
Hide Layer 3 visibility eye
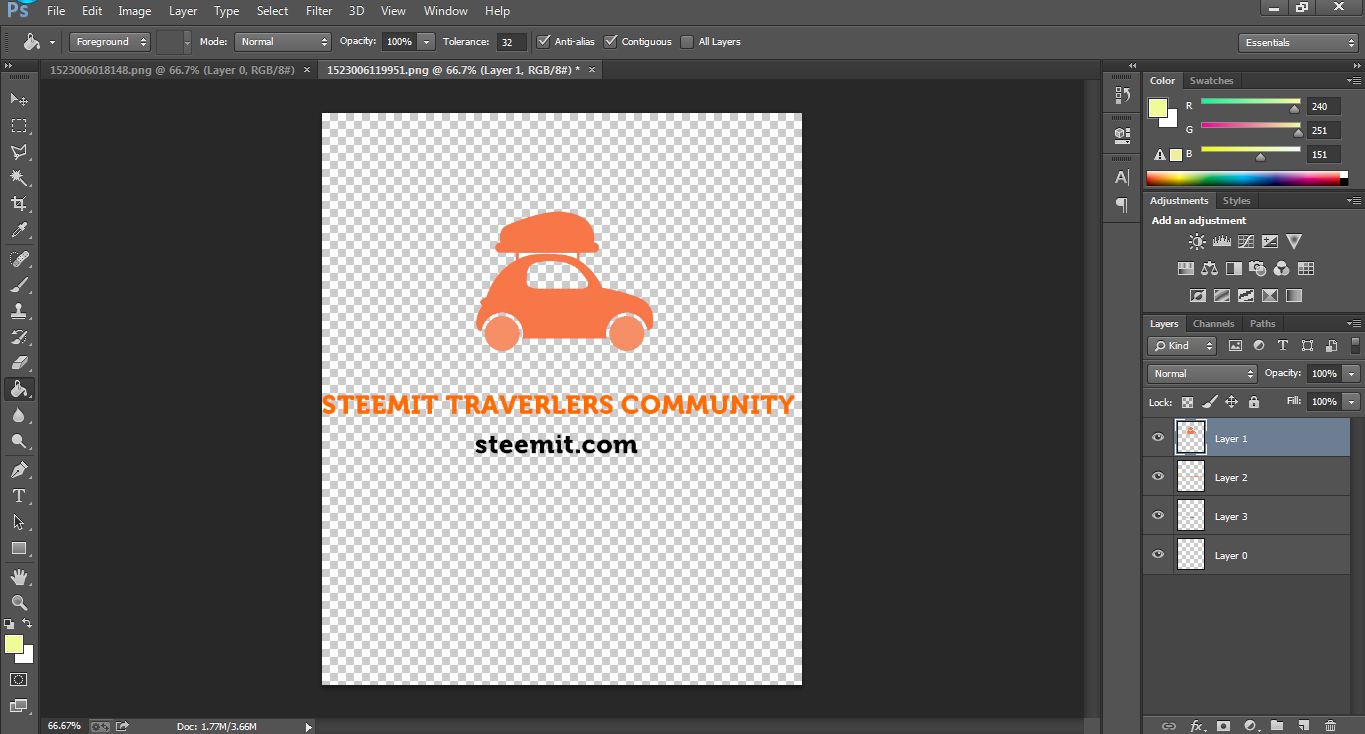tap(1158, 516)
